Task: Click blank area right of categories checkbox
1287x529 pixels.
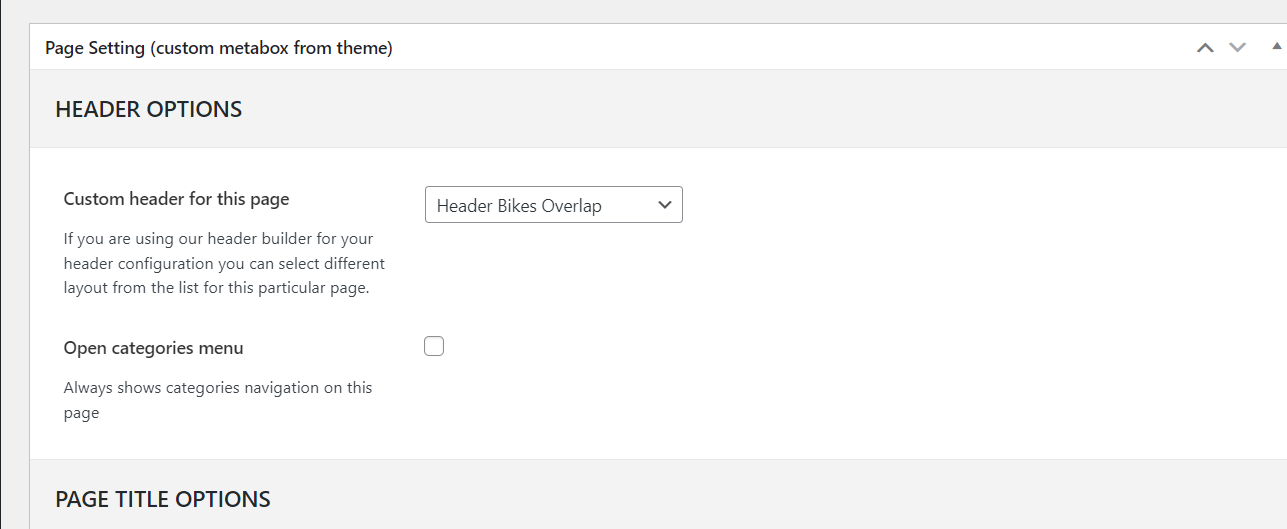Action: pyautogui.click(x=850, y=347)
